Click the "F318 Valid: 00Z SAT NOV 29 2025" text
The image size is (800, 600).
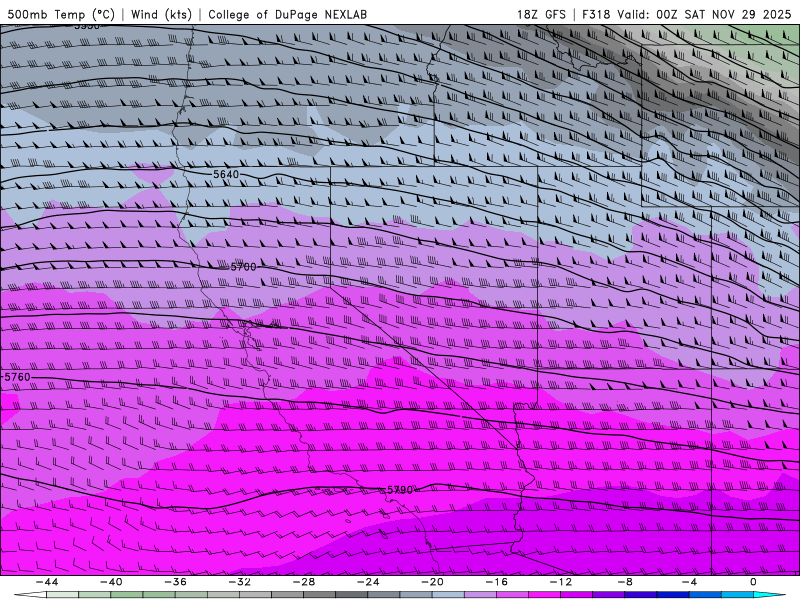[x=687, y=14]
